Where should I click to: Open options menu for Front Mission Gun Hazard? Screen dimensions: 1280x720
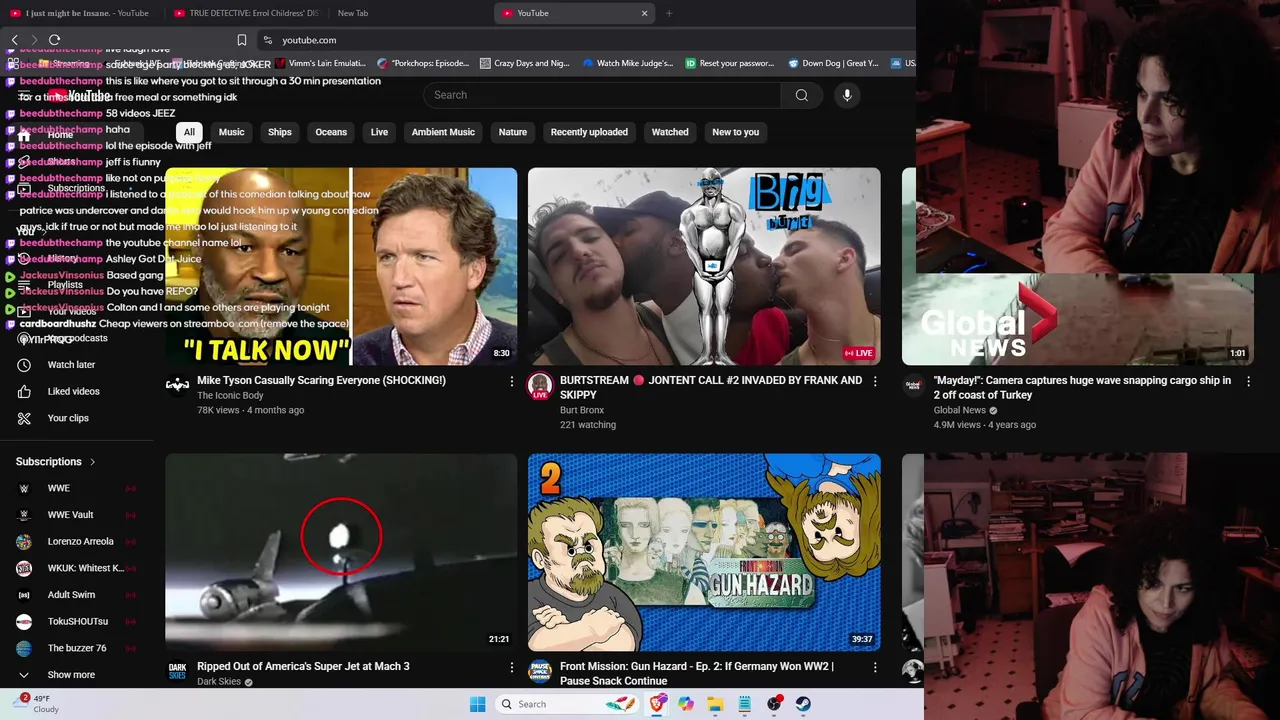point(875,667)
